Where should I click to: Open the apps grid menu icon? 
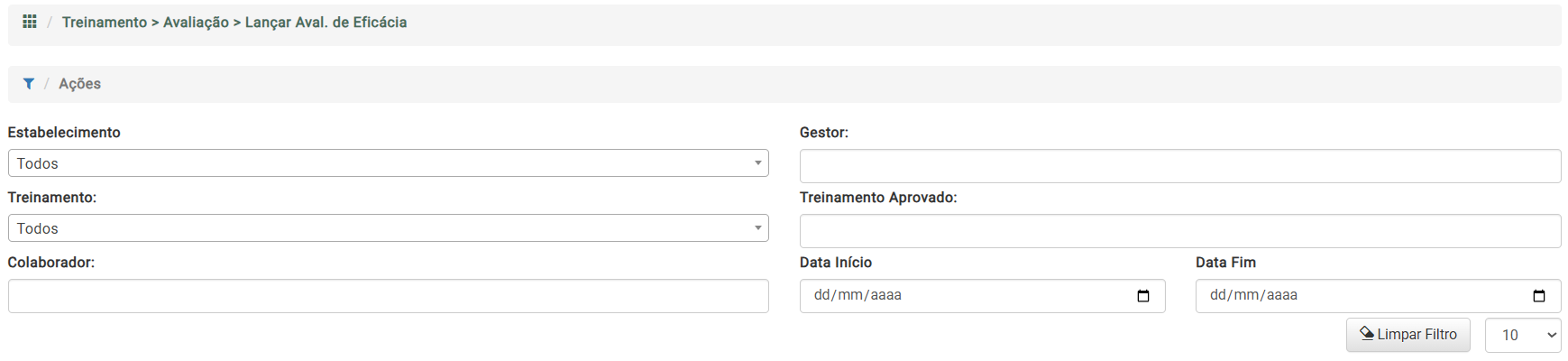(30, 22)
